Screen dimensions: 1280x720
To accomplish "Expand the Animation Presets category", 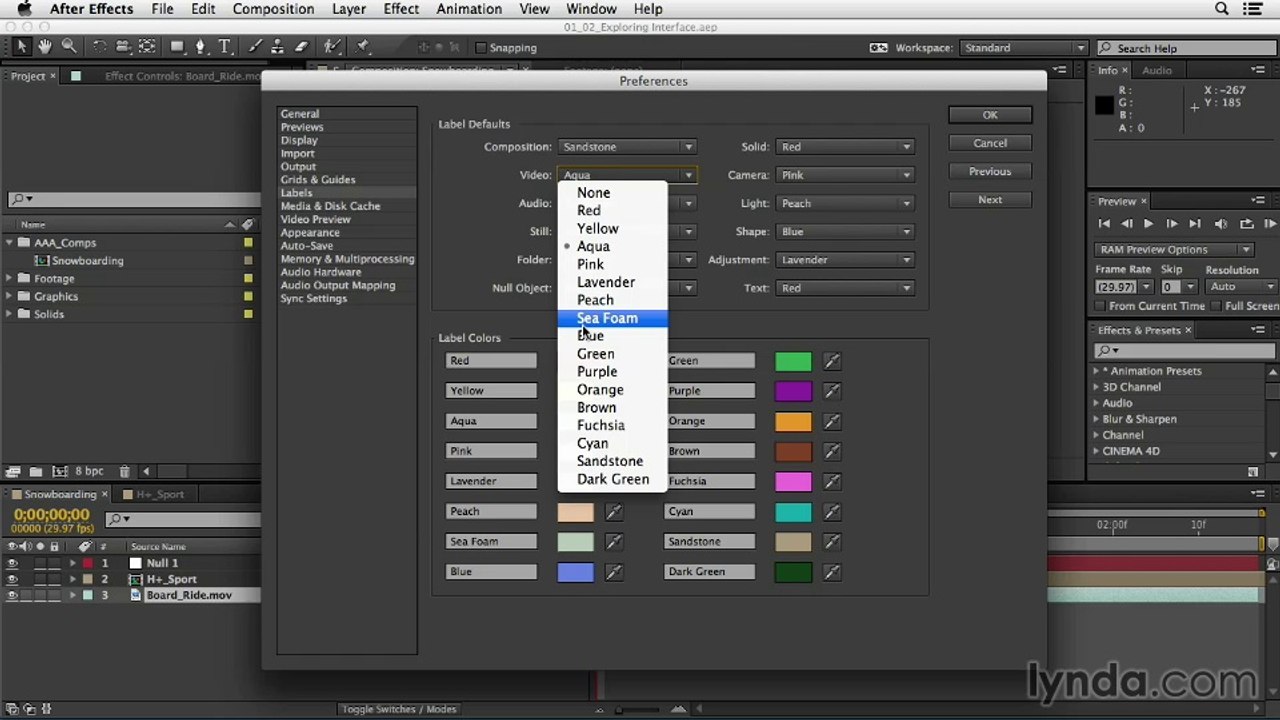I will click(x=1096, y=371).
